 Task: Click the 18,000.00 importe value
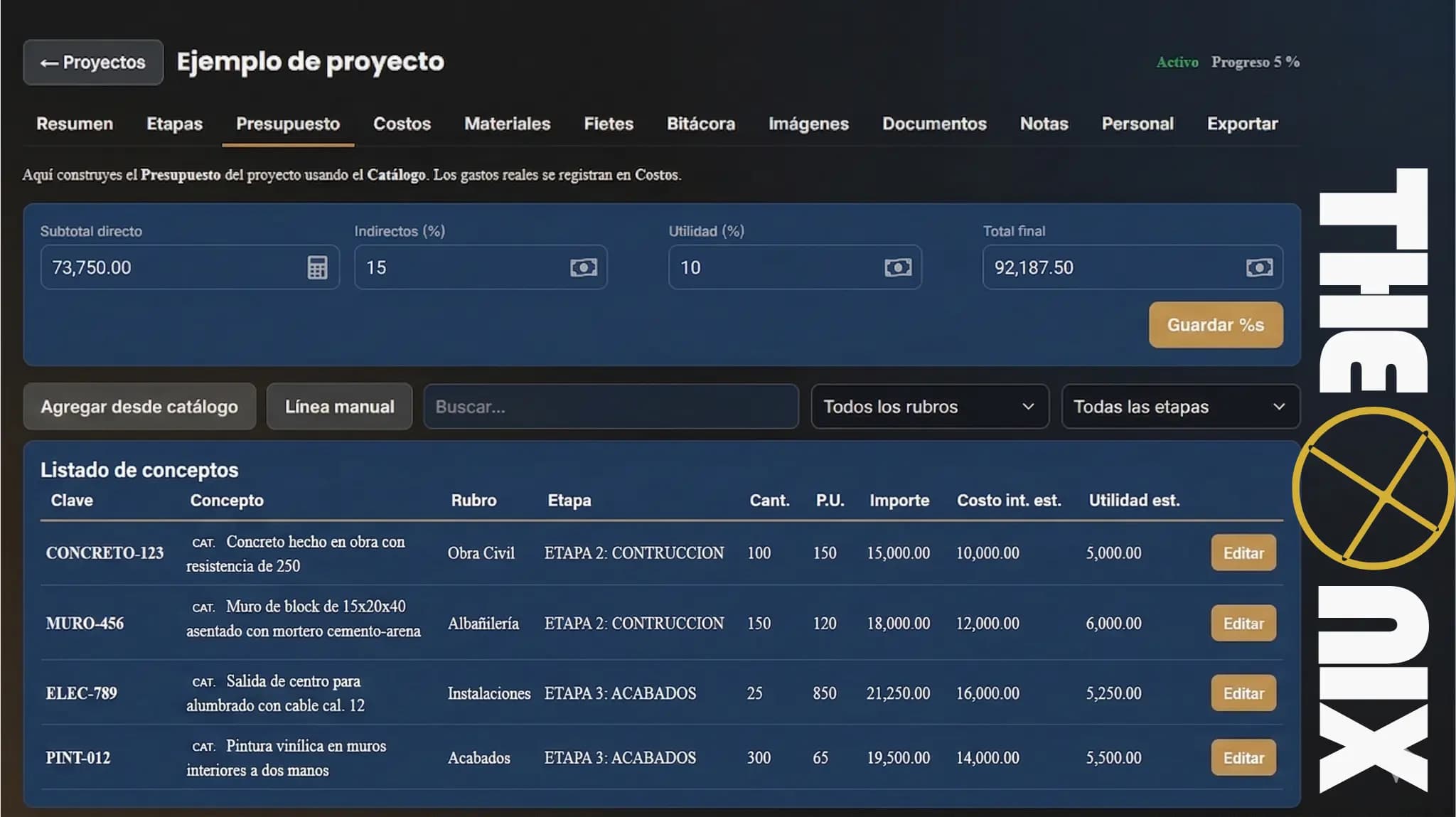898,624
